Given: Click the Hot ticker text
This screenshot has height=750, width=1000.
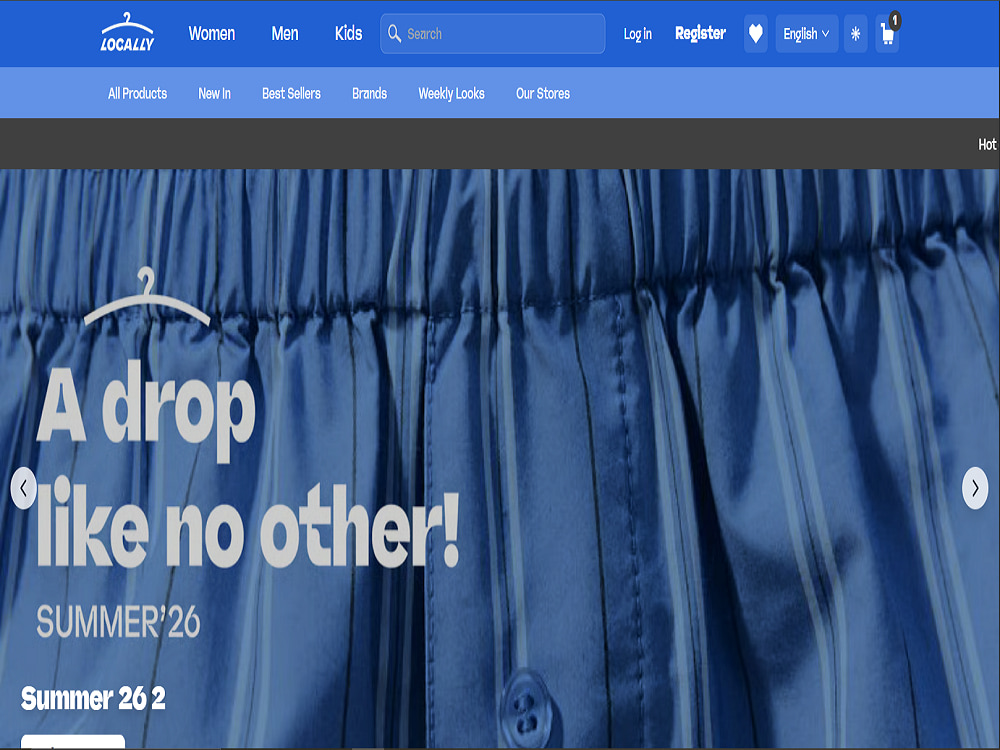Looking at the screenshot, I should pyautogui.click(x=987, y=144).
